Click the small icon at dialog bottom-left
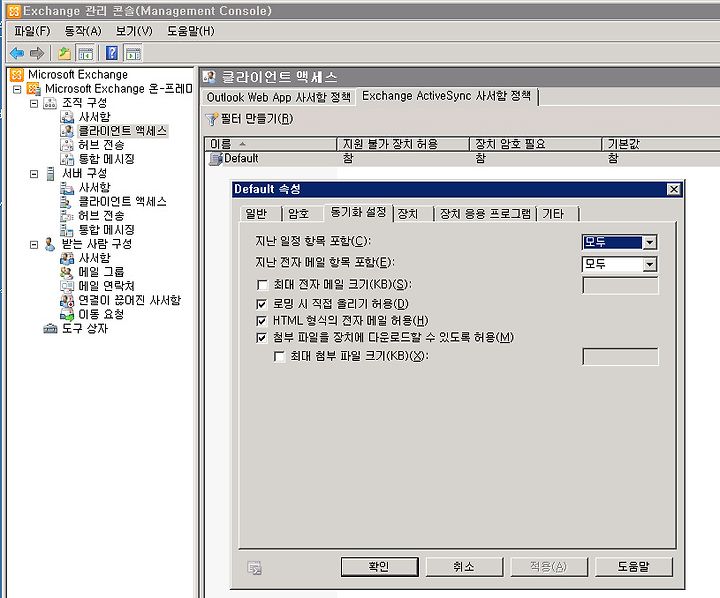The image size is (720, 598). (x=254, y=568)
